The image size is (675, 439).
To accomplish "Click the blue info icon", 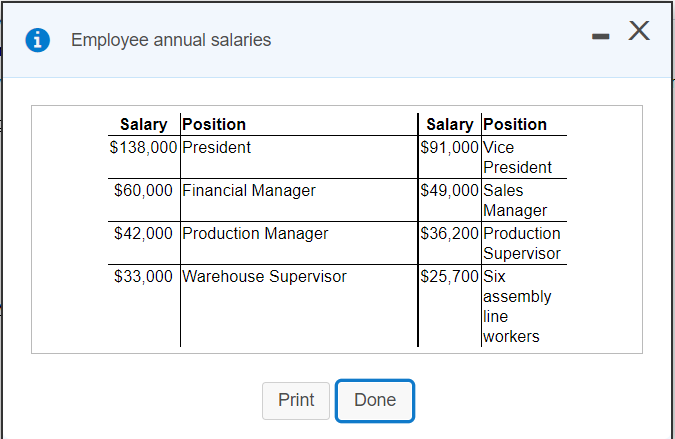I will click(x=39, y=40).
